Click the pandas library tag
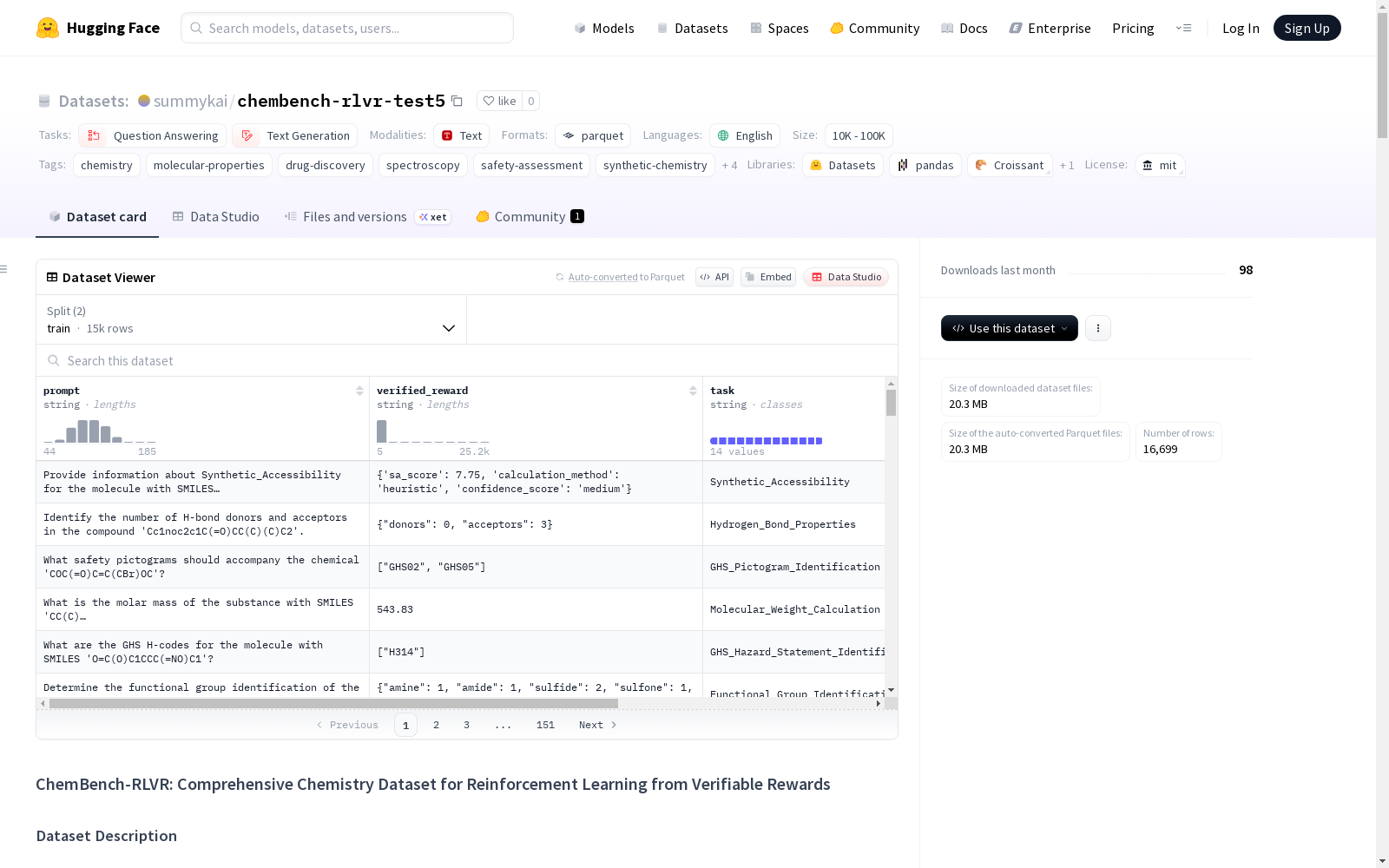1389x868 pixels. point(925,165)
